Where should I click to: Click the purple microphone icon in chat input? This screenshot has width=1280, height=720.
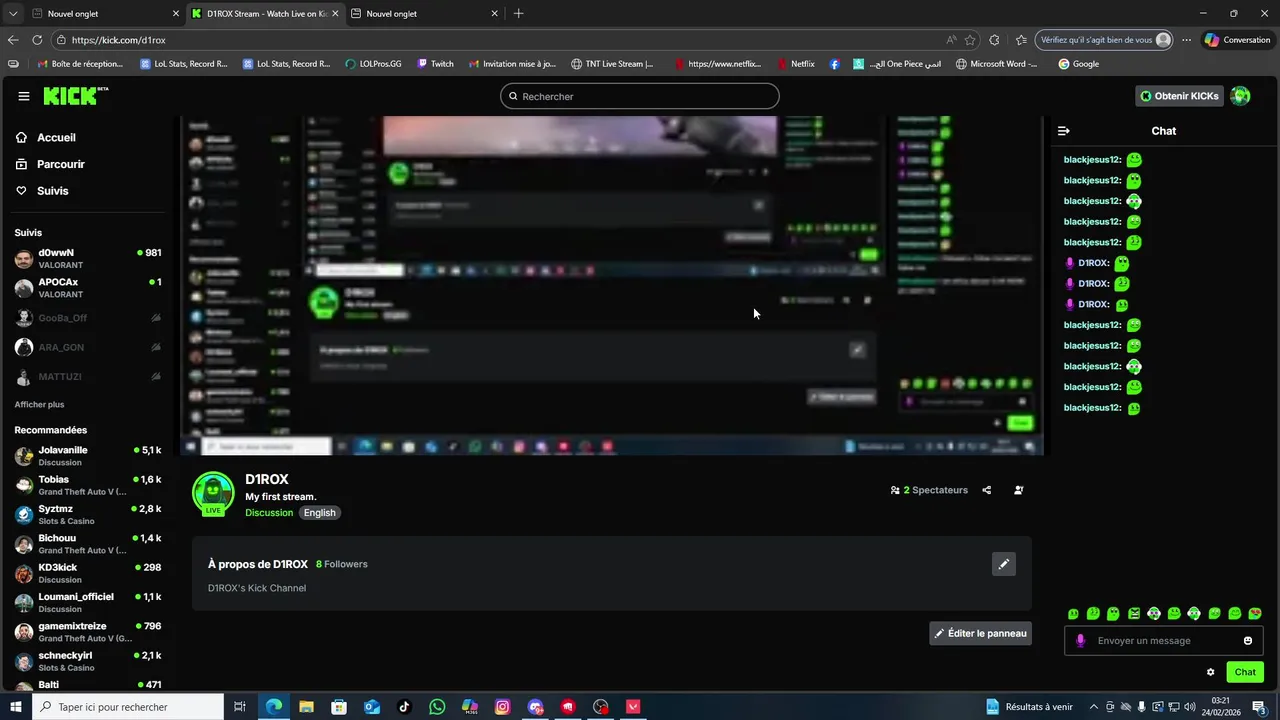[x=1080, y=641]
